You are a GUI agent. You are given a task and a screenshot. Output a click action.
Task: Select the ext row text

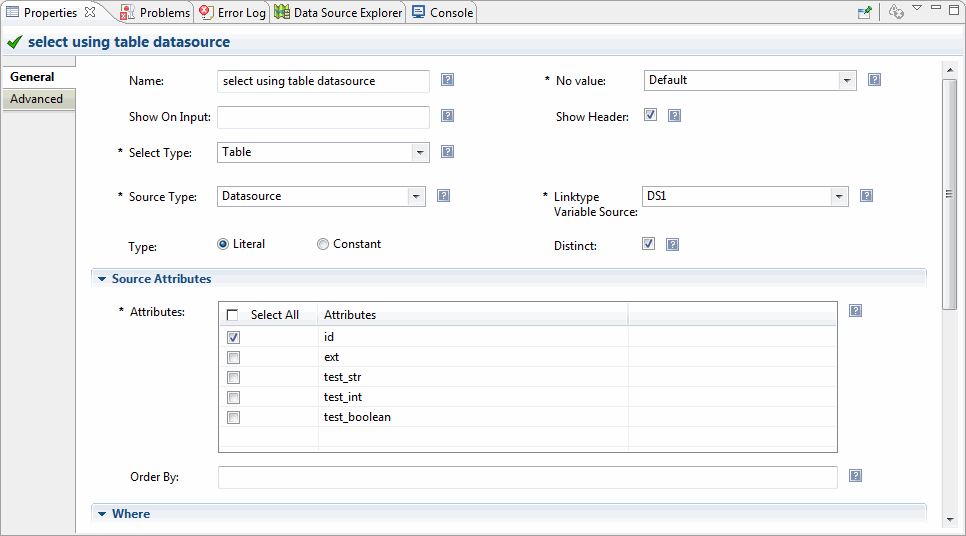coord(331,357)
